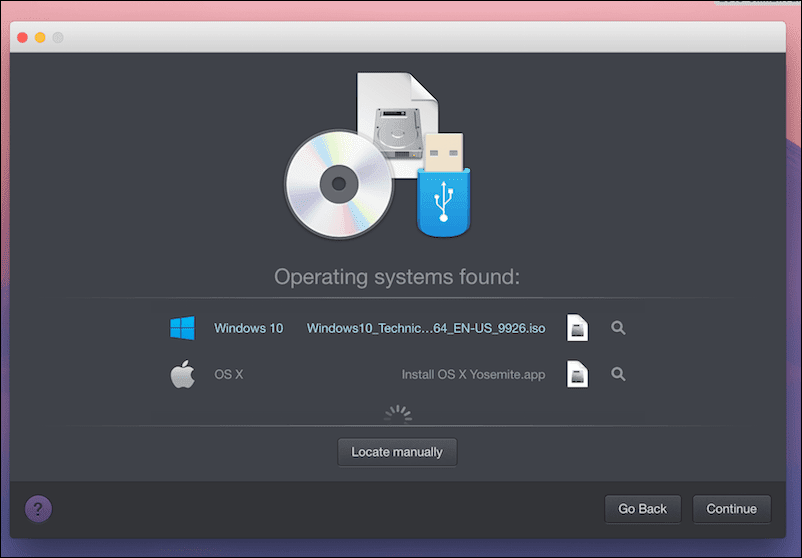This screenshot has width=802, height=558.
Task: Continue with the selected operating system
Action: tap(731, 509)
